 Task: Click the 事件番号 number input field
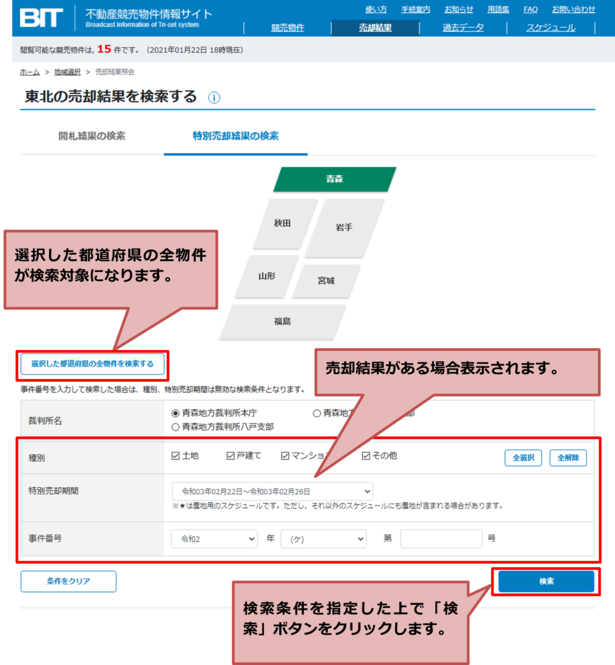[441, 538]
